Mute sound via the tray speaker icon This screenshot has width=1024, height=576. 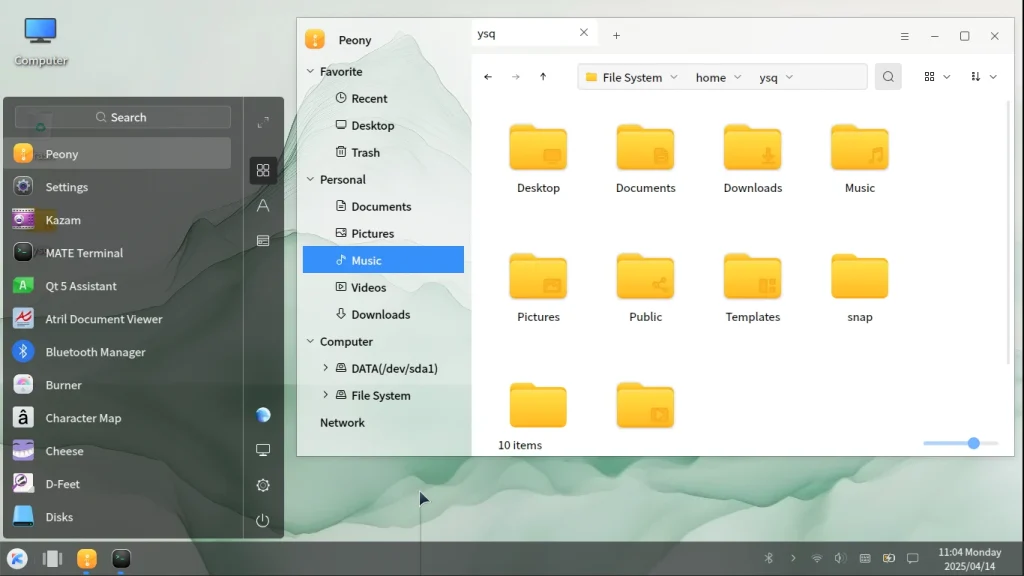[840, 558]
